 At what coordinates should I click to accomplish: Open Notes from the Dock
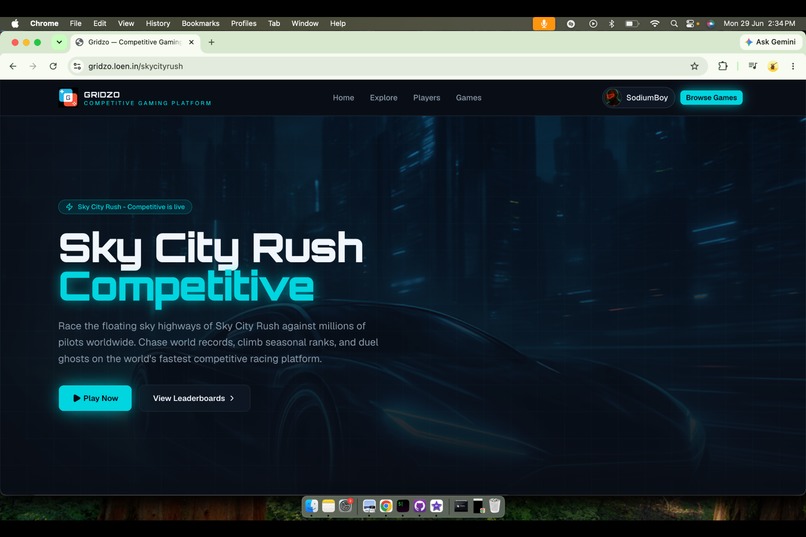click(328, 506)
